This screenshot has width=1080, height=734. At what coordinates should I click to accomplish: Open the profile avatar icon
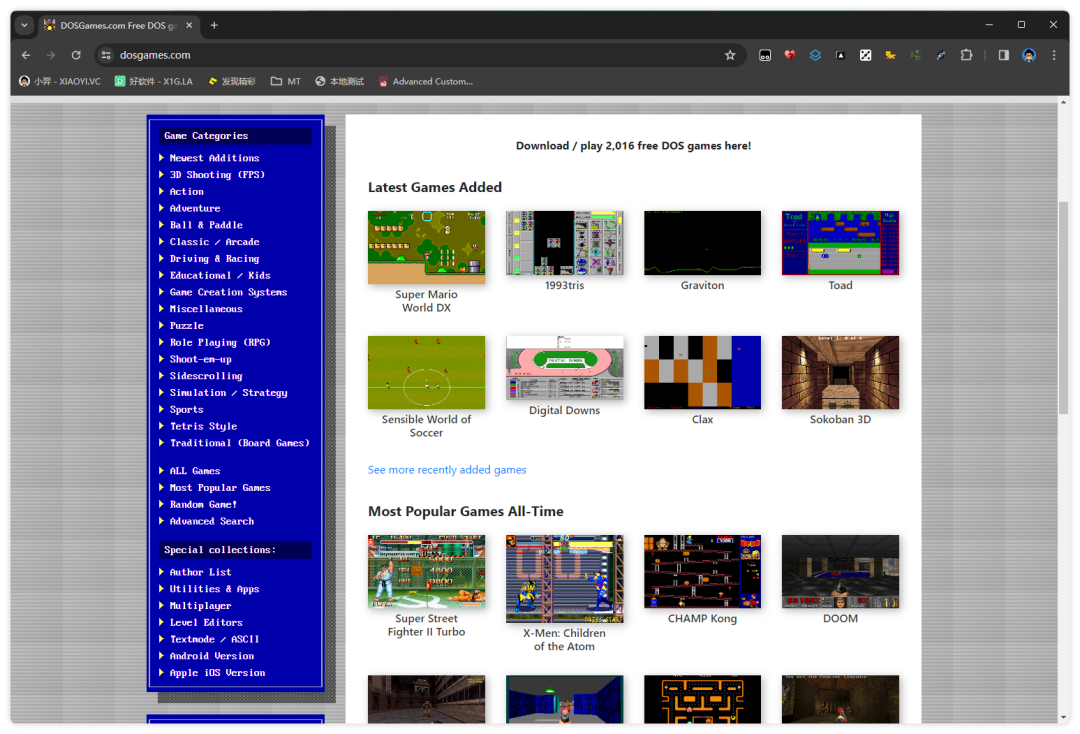[1029, 55]
